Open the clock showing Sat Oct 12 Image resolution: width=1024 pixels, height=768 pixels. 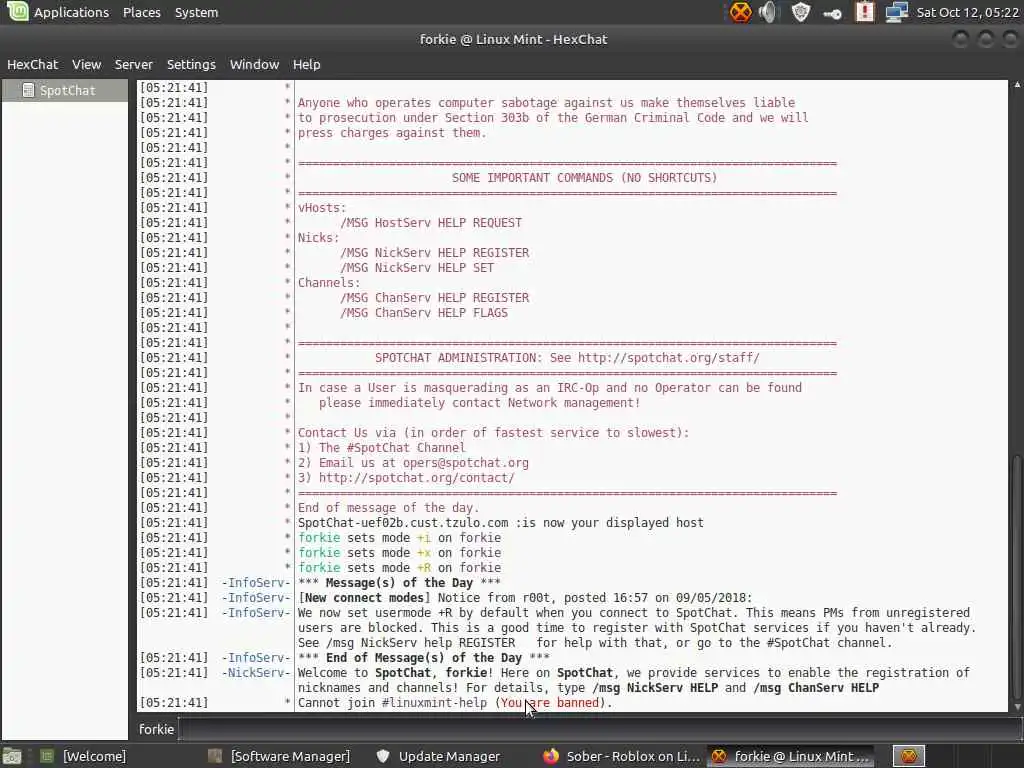(x=967, y=12)
